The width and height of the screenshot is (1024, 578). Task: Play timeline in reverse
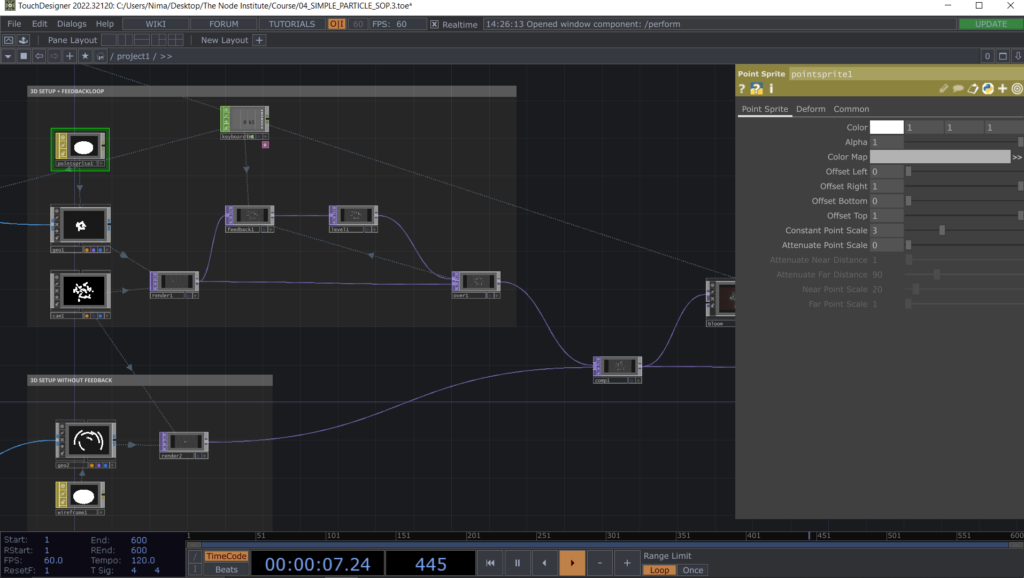(545, 563)
